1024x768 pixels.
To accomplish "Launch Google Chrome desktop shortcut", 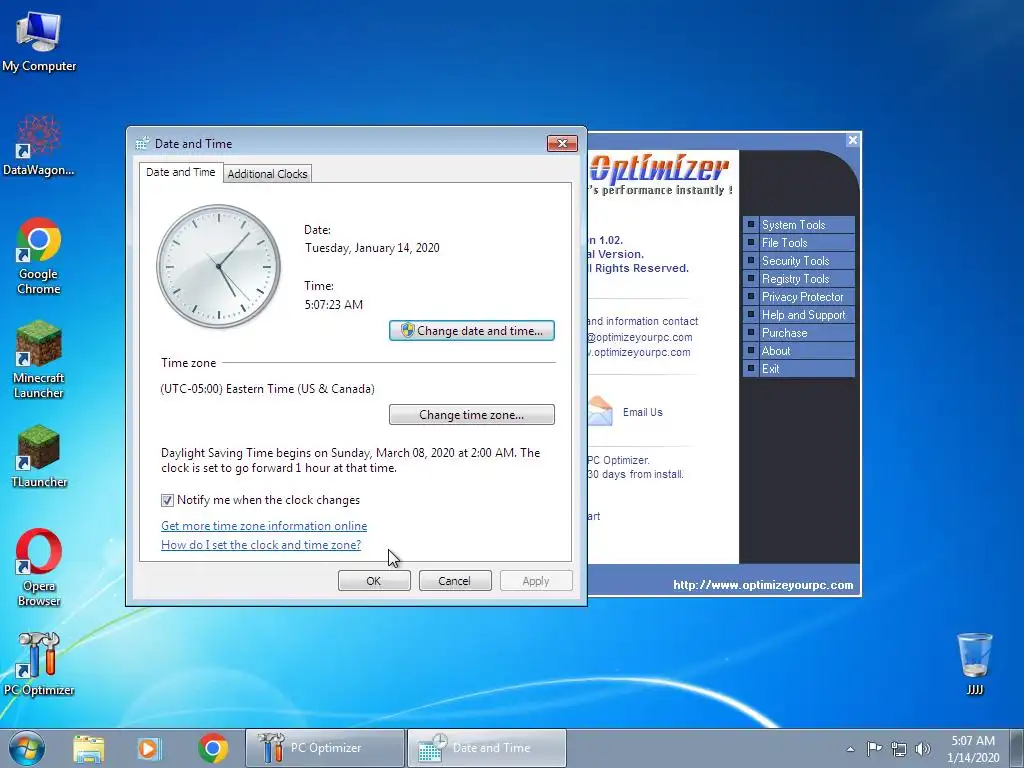I will (39, 256).
